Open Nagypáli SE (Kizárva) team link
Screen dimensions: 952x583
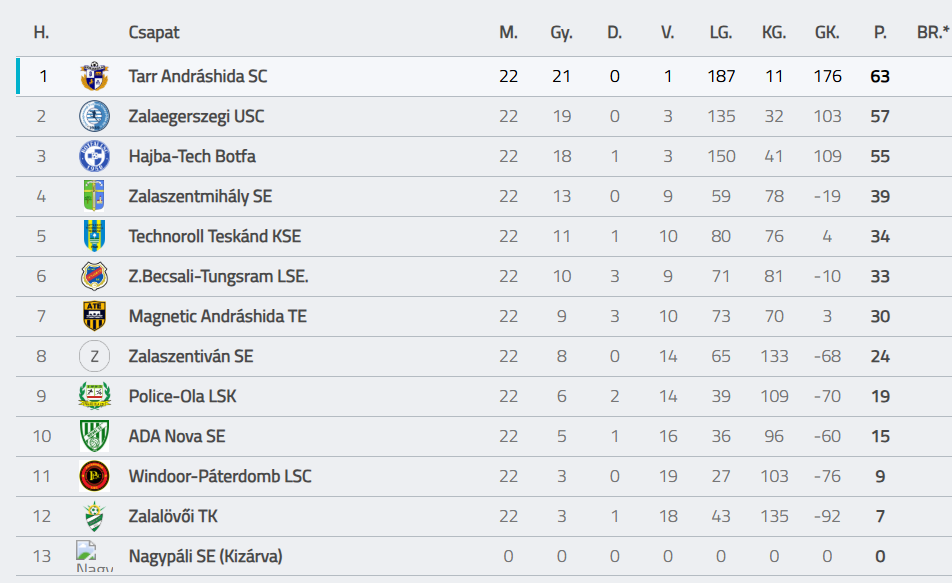(205, 556)
